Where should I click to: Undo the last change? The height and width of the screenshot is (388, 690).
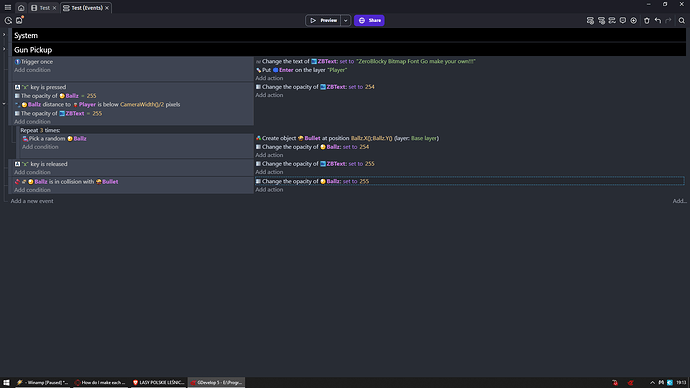click(x=657, y=20)
